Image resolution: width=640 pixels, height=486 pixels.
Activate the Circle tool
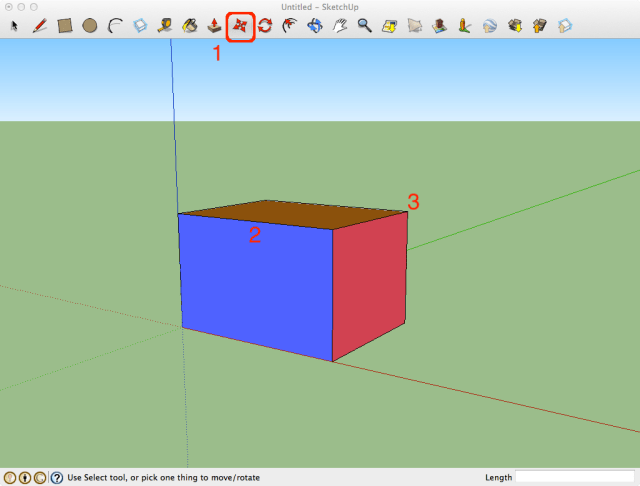pos(89,26)
